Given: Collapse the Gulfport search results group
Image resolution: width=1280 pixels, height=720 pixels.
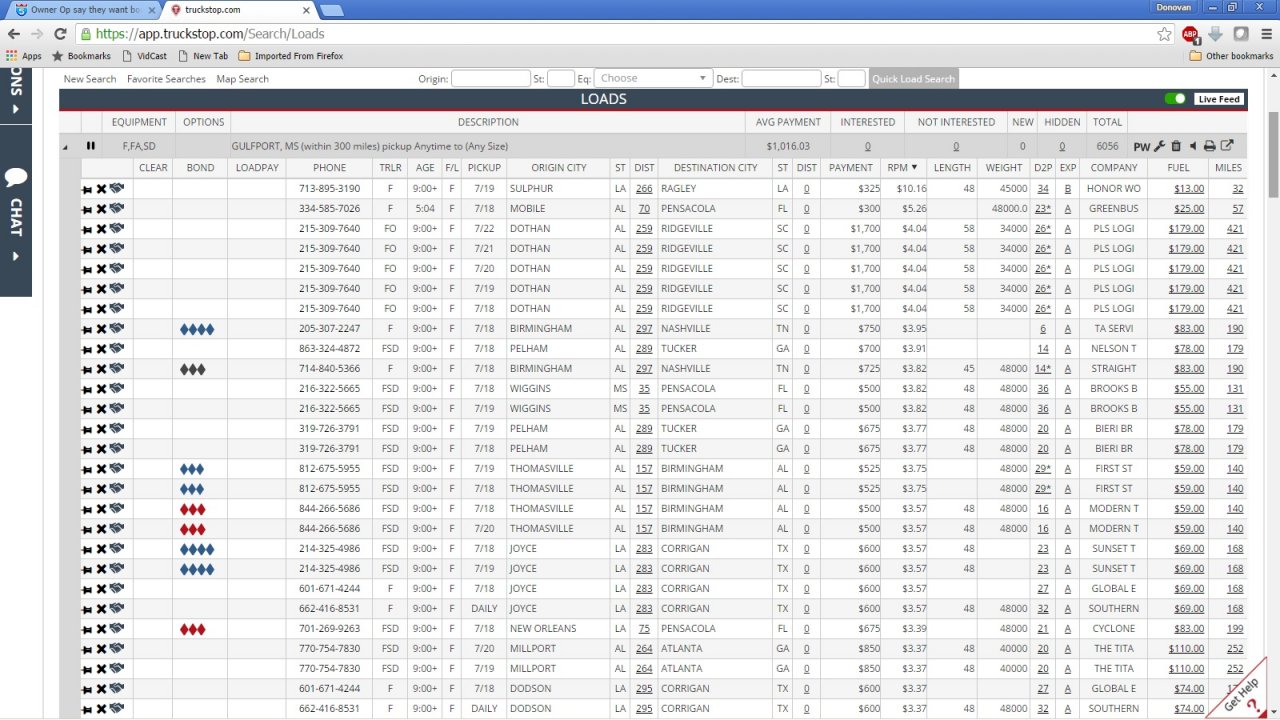Looking at the screenshot, I should click(x=66, y=147).
